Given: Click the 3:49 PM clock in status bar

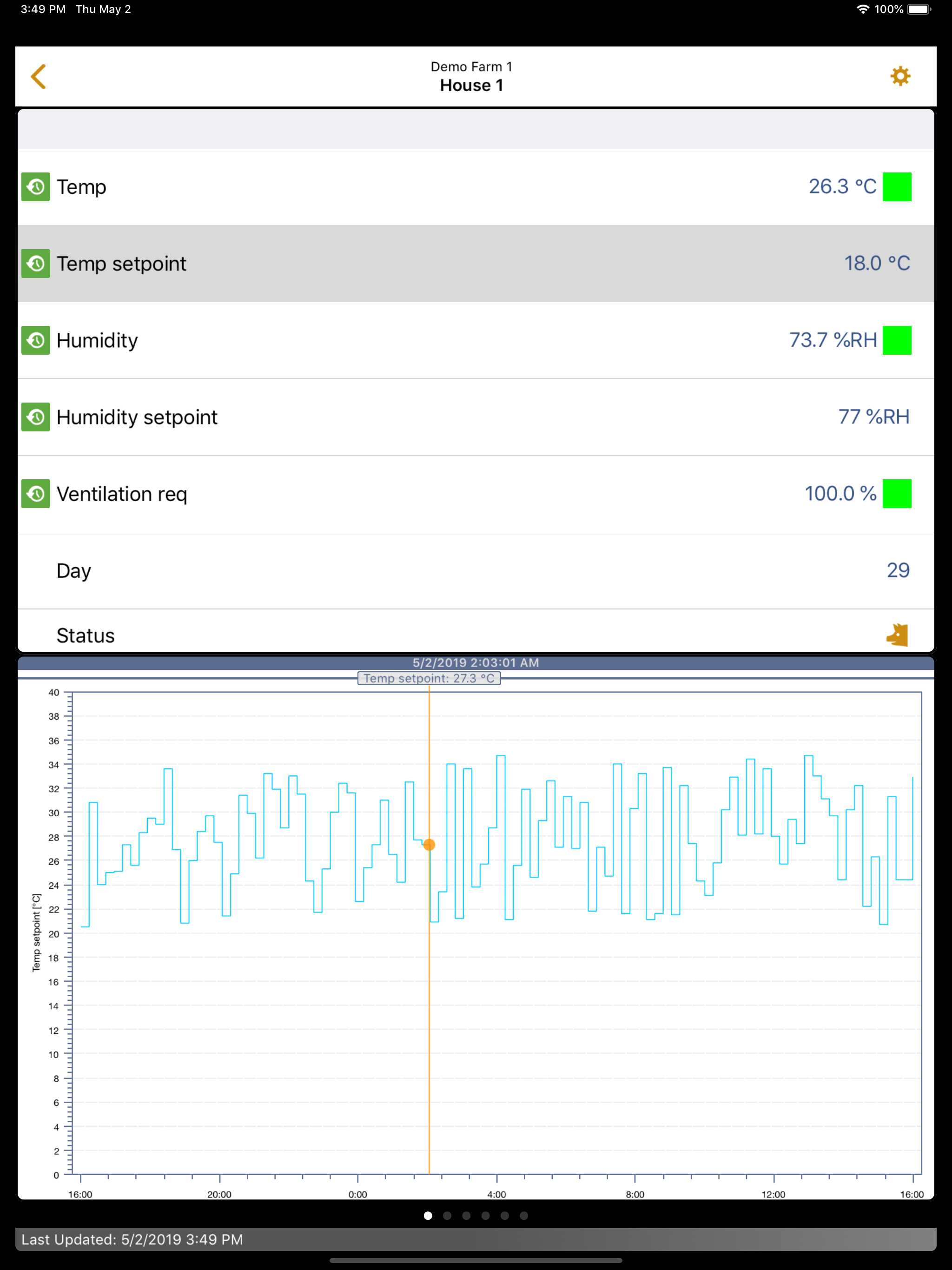Looking at the screenshot, I should point(43,9).
